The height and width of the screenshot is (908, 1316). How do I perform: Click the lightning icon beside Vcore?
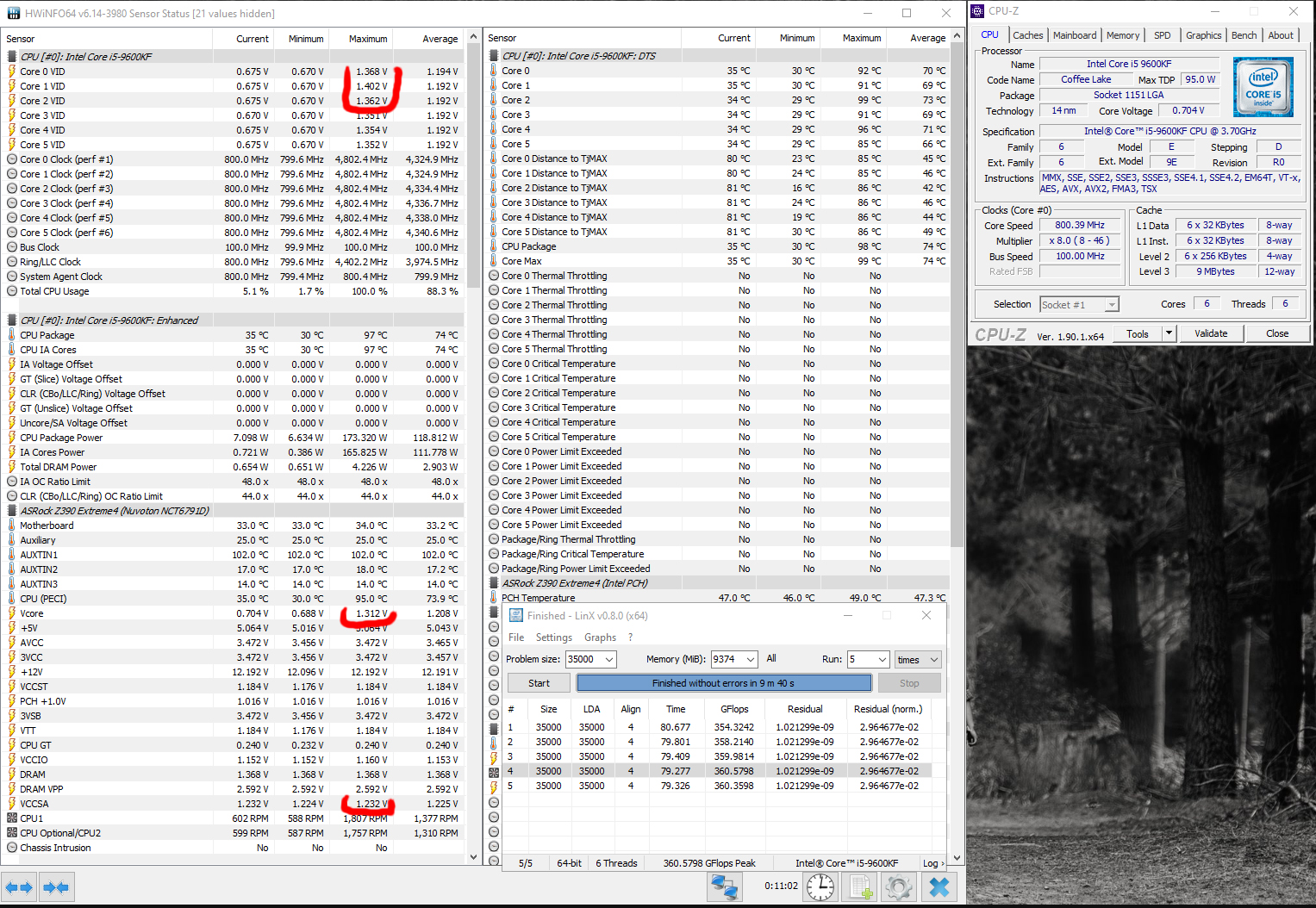click(12, 613)
